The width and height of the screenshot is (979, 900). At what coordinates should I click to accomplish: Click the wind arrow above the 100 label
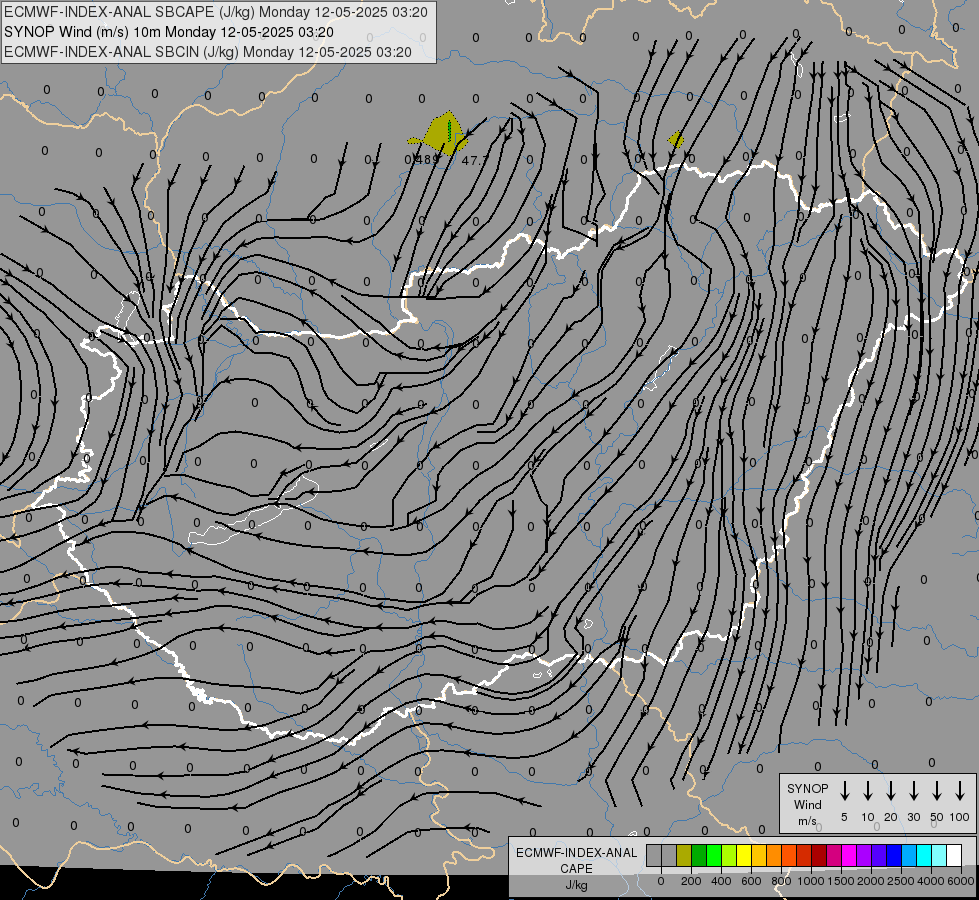960,790
